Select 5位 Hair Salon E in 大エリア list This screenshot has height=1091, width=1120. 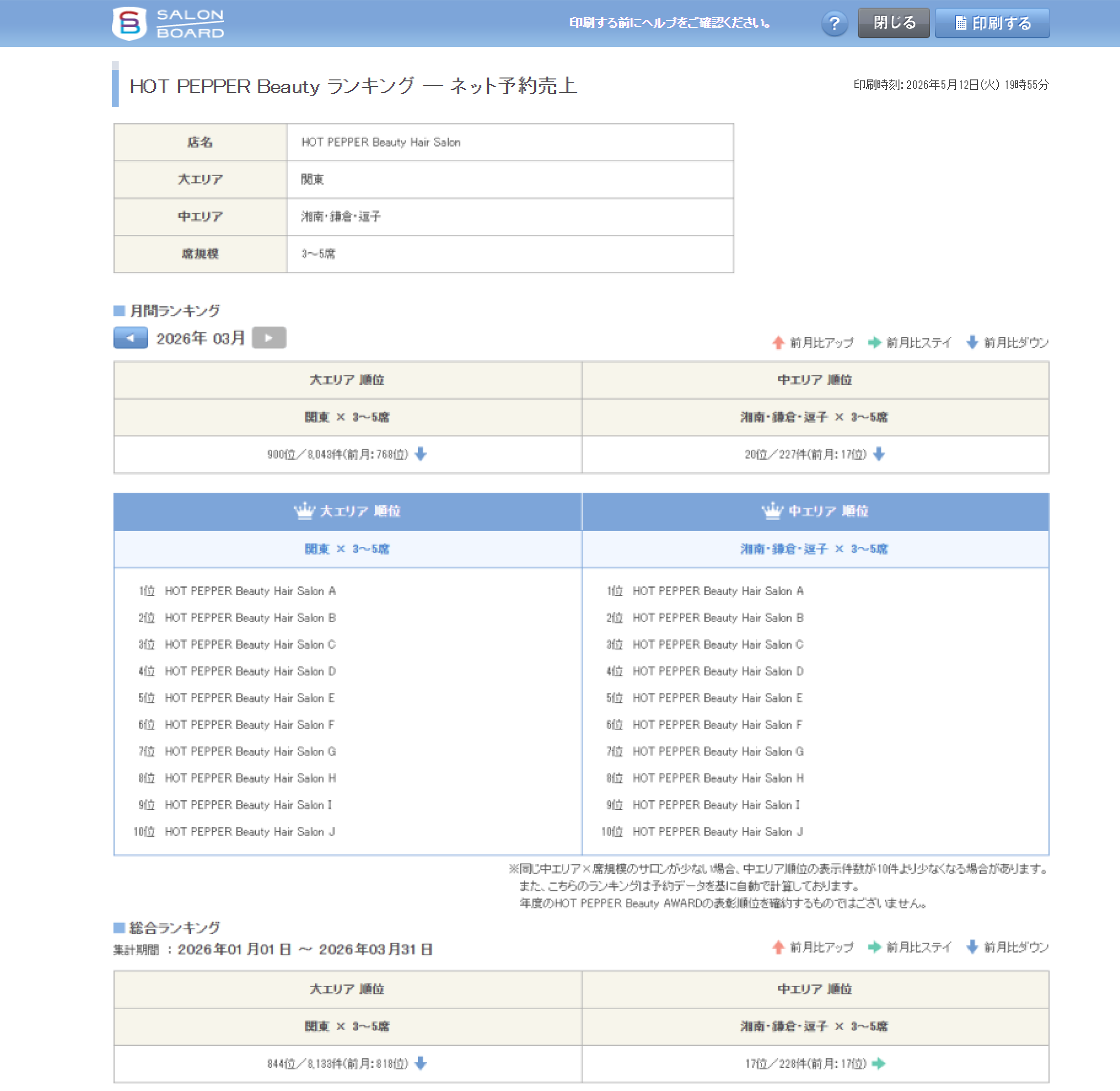tap(237, 698)
